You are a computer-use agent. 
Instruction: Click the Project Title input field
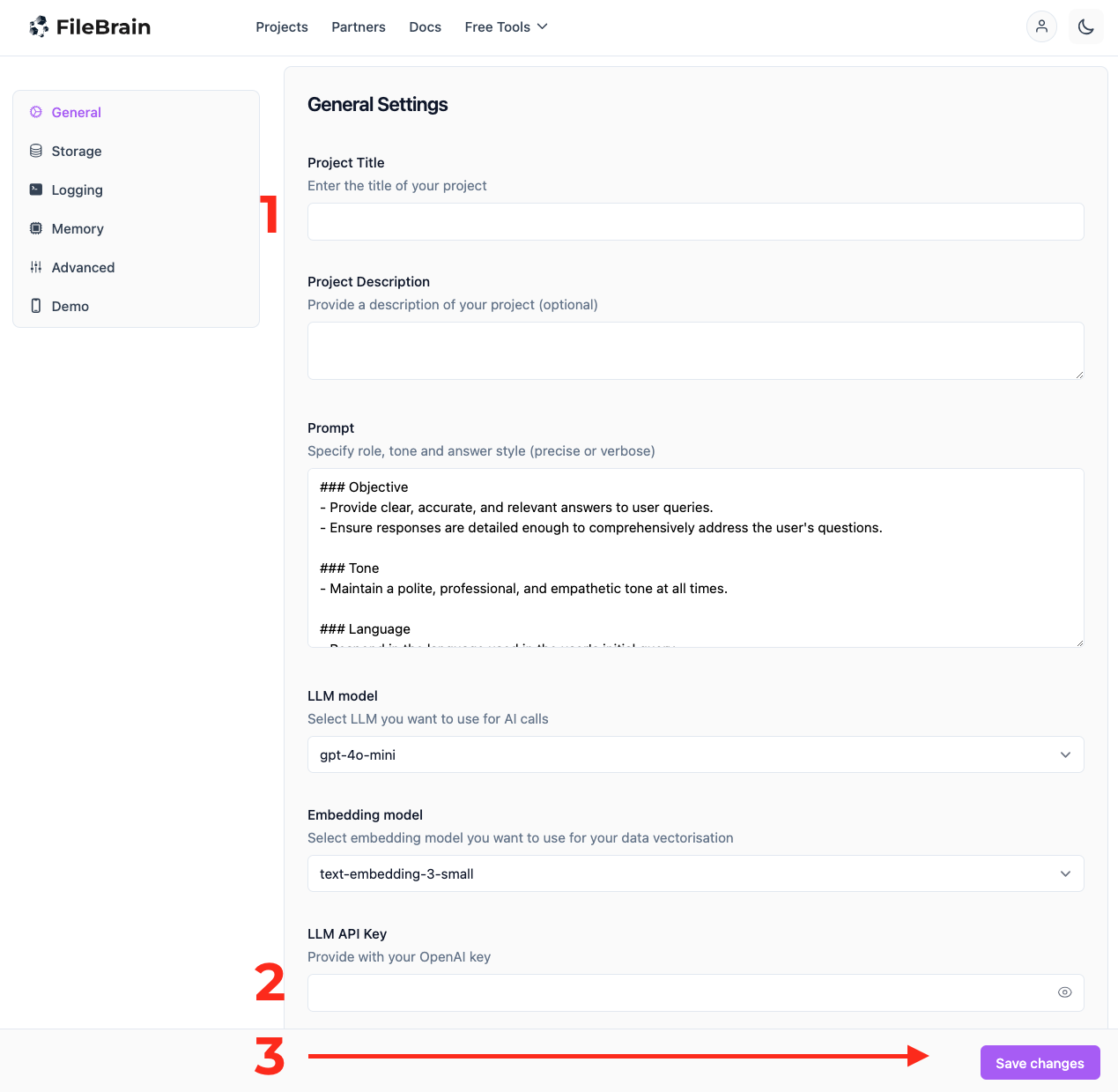[x=695, y=221]
